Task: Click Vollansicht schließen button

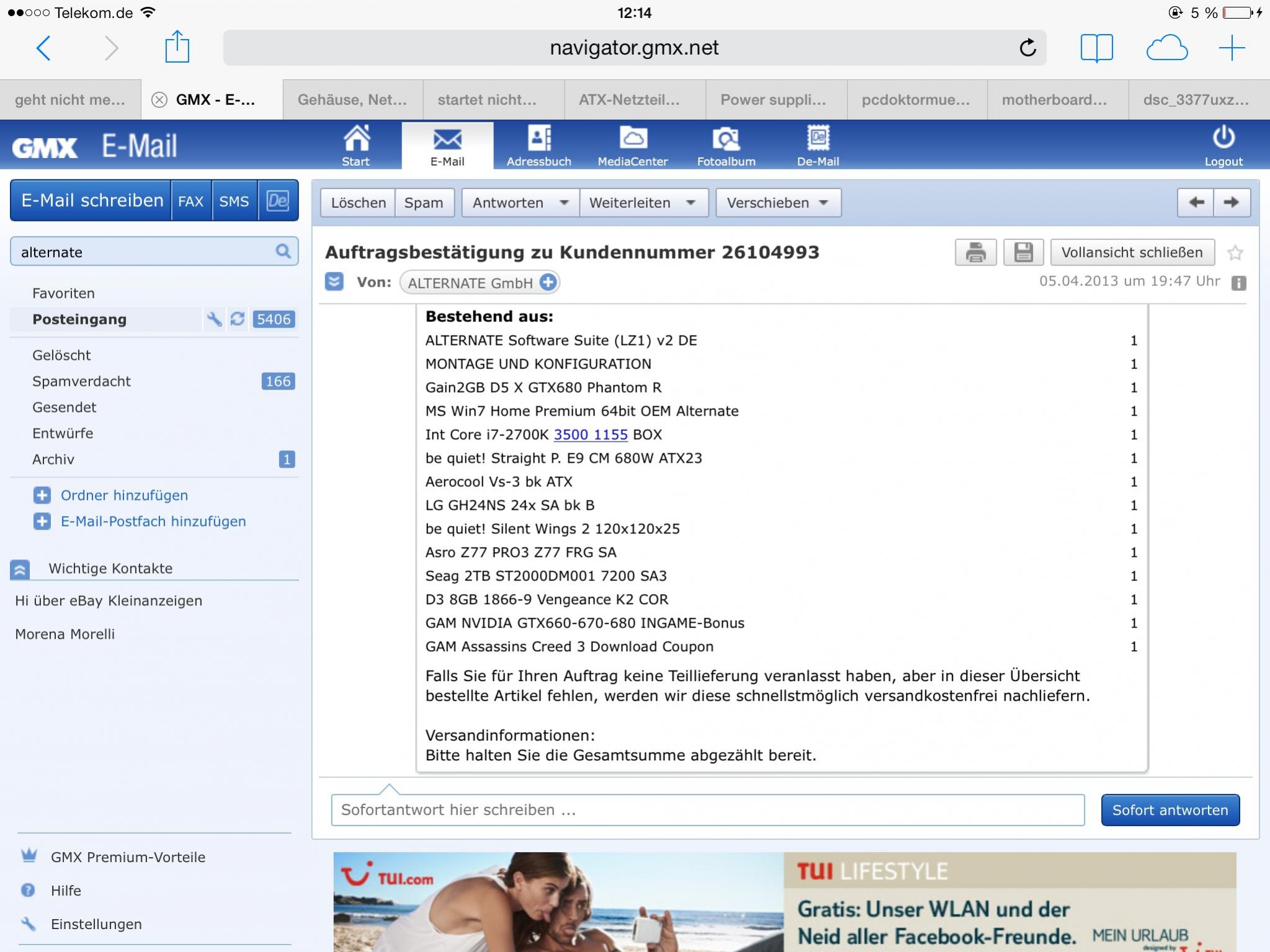Action: click(x=1132, y=252)
